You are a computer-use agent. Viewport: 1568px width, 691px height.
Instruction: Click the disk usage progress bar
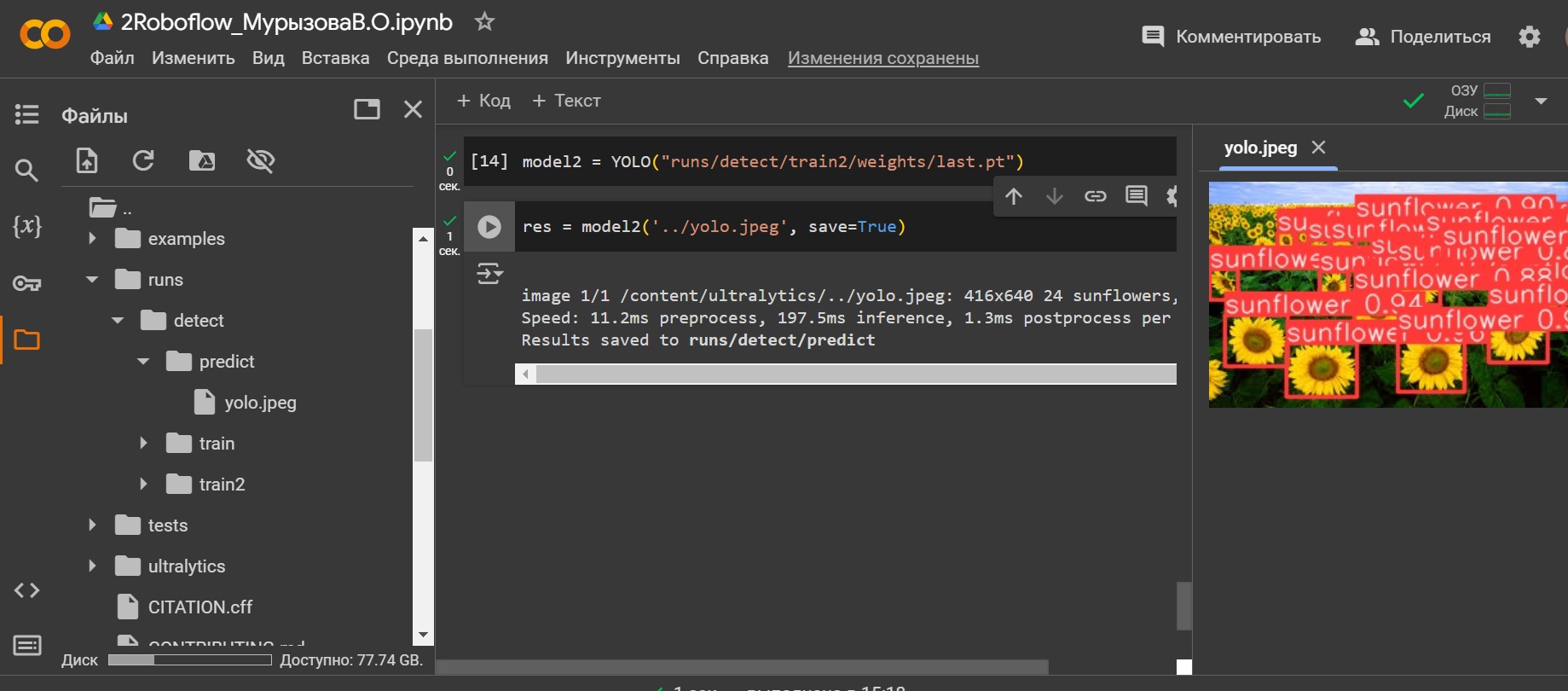(189, 659)
